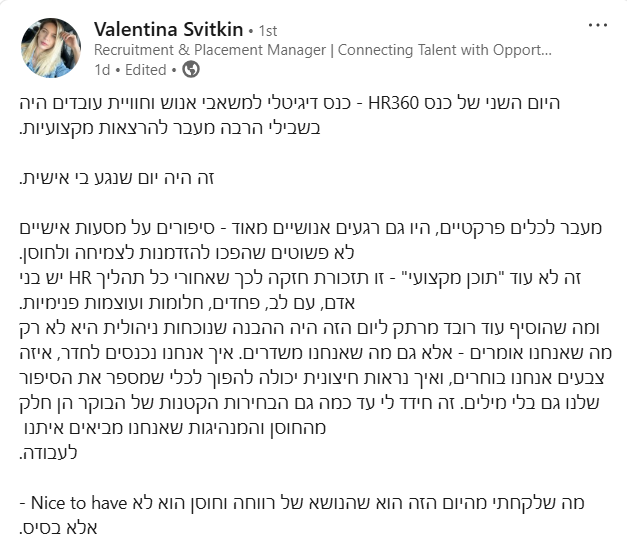
Task: Open the Valentina Svitkin name link
Action: pyautogui.click(x=163, y=29)
